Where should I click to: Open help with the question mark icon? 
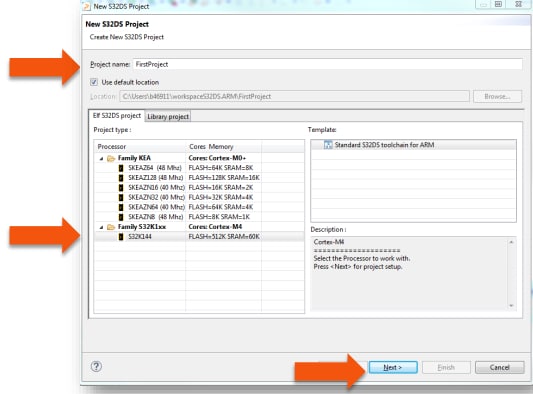click(96, 366)
